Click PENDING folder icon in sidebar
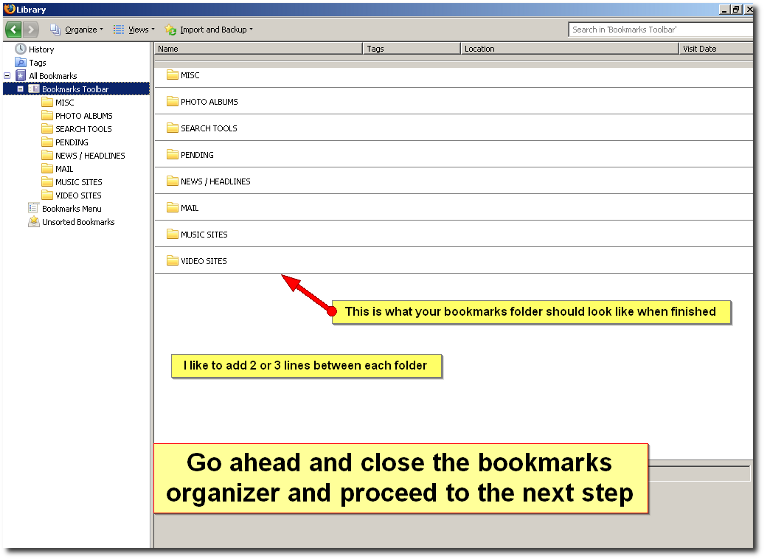 click(x=47, y=142)
